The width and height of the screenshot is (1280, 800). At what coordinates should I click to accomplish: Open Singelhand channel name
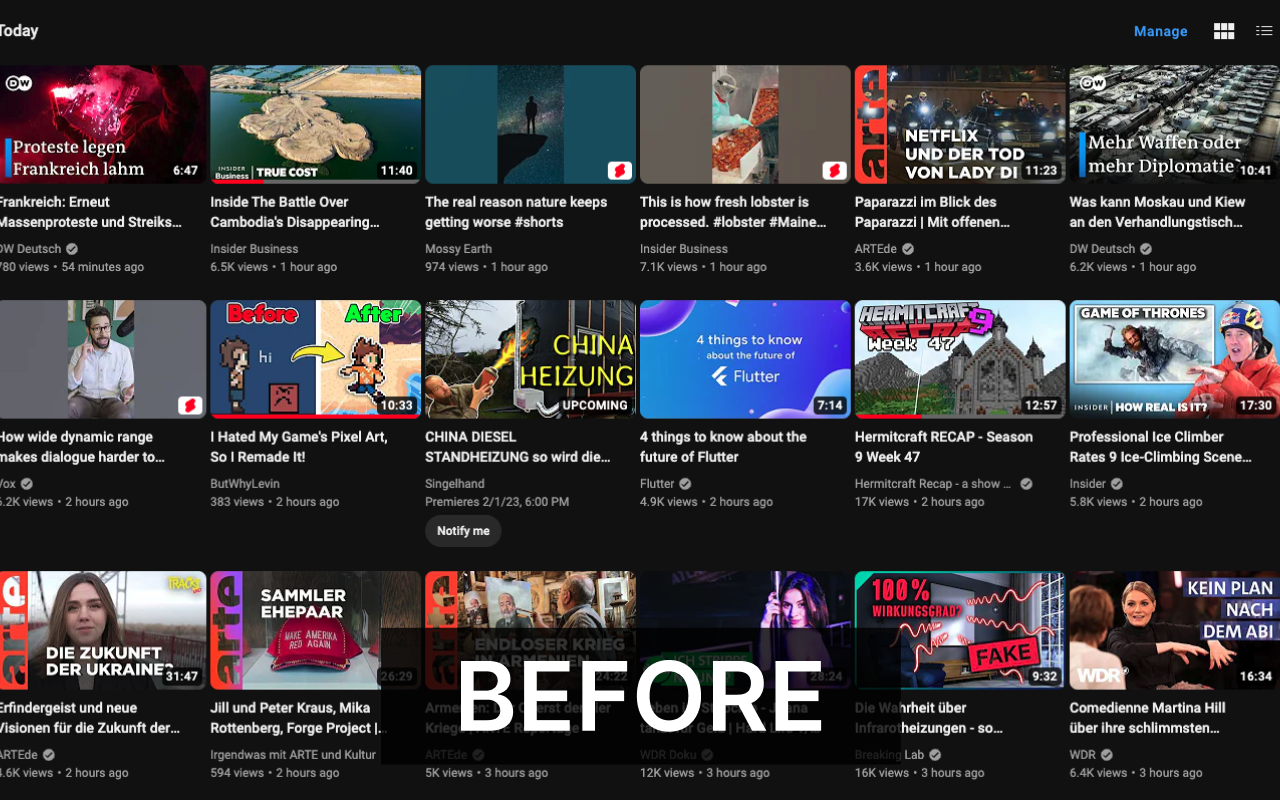point(455,484)
